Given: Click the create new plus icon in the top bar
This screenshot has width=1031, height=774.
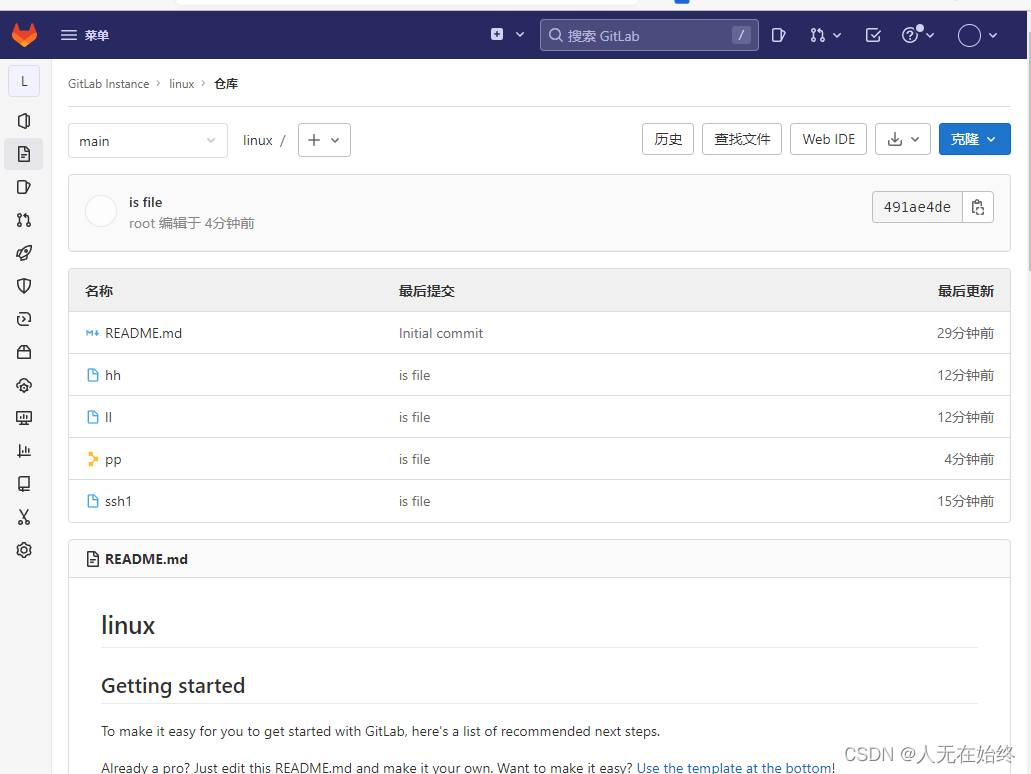Looking at the screenshot, I should pyautogui.click(x=497, y=34).
